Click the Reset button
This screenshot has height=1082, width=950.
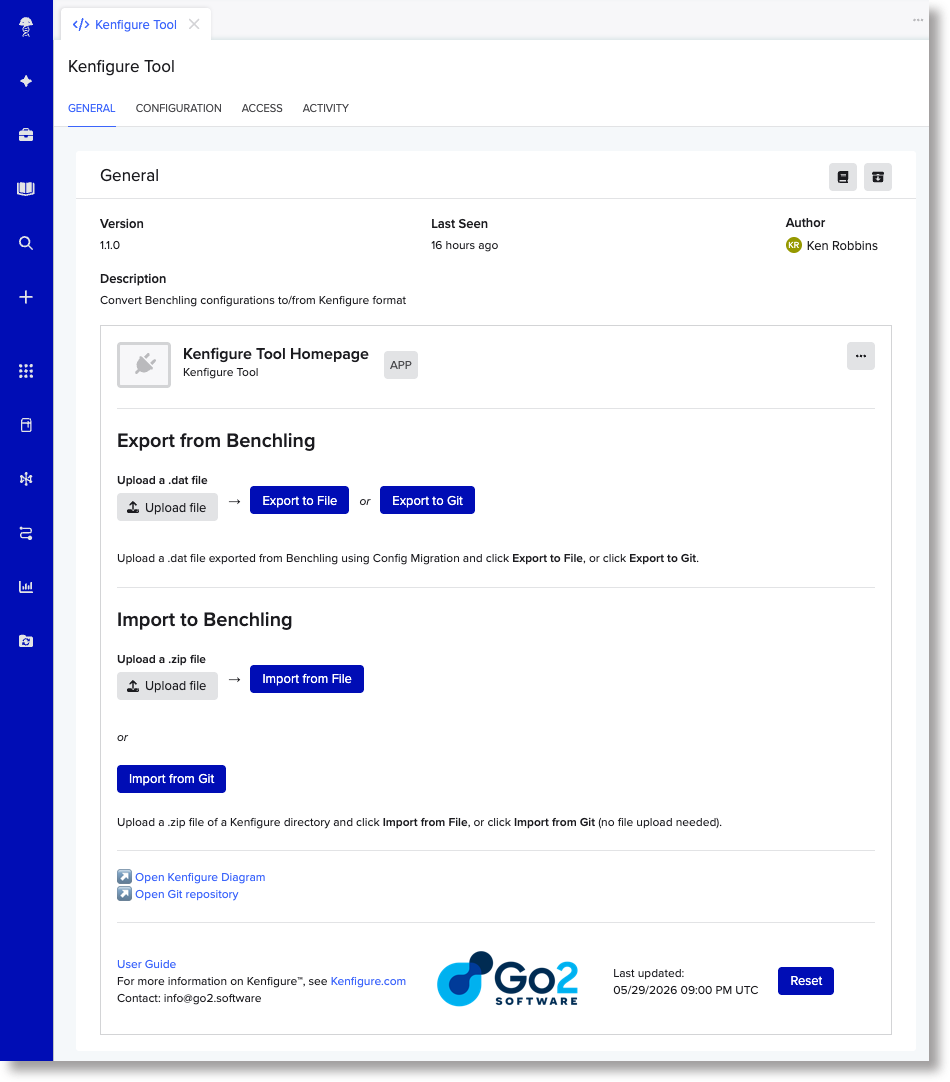click(x=806, y=981)
